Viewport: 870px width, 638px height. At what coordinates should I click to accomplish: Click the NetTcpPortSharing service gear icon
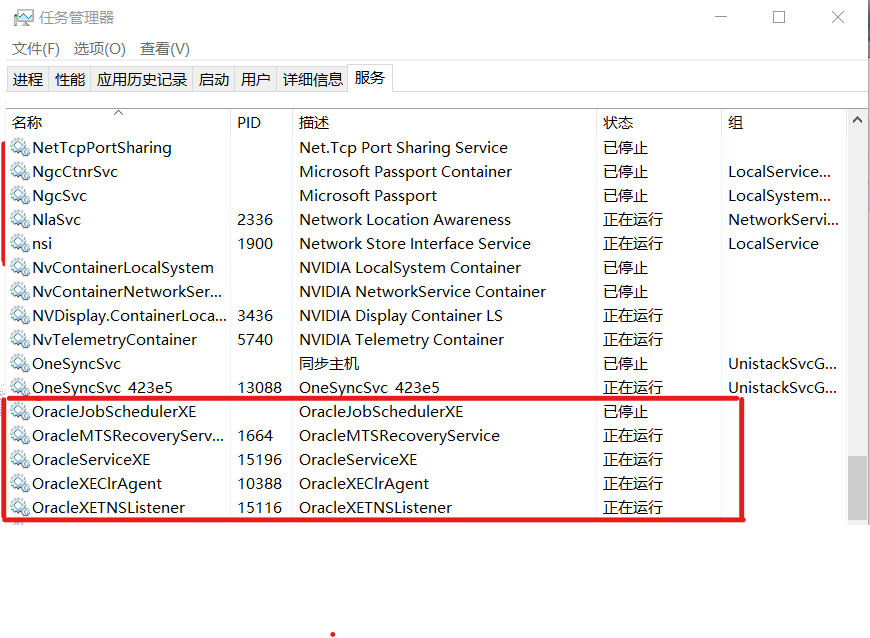pyautogui.click(x=20, y=147)
